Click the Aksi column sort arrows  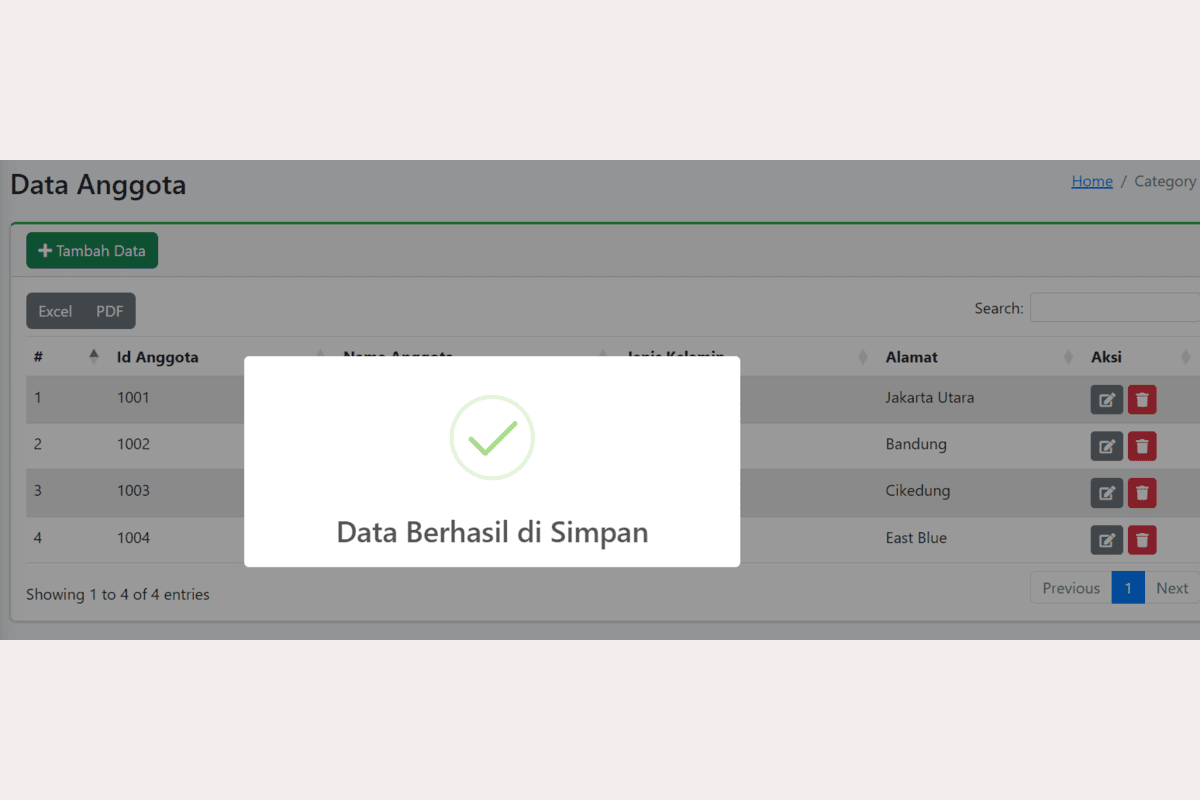tap(1186, 357)
